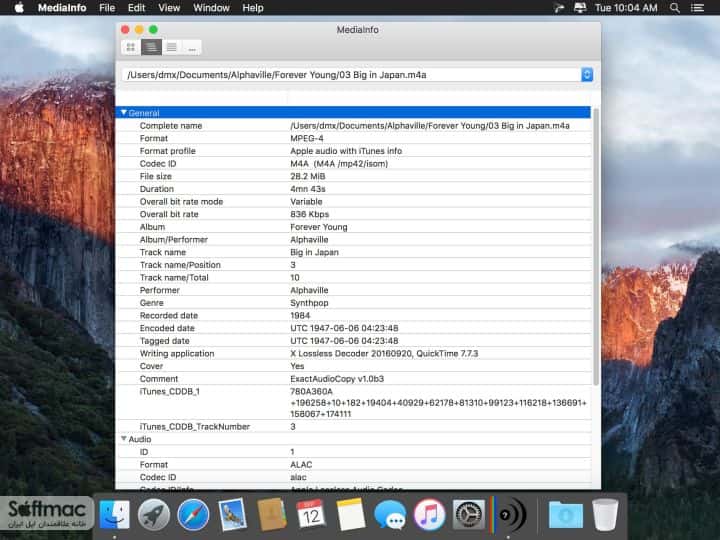The image size is (720, 540).
Task: Click the display mirroring menu bar icon
Action: coord(580,8)
